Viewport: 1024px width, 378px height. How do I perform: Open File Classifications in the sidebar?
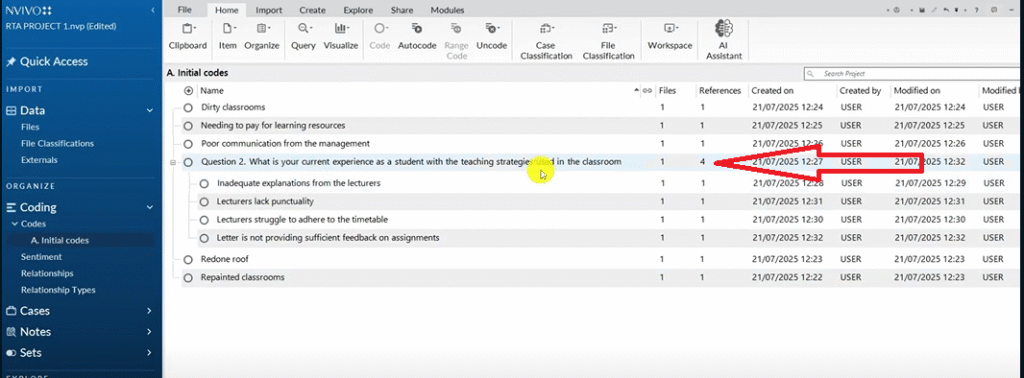point(57,144)
